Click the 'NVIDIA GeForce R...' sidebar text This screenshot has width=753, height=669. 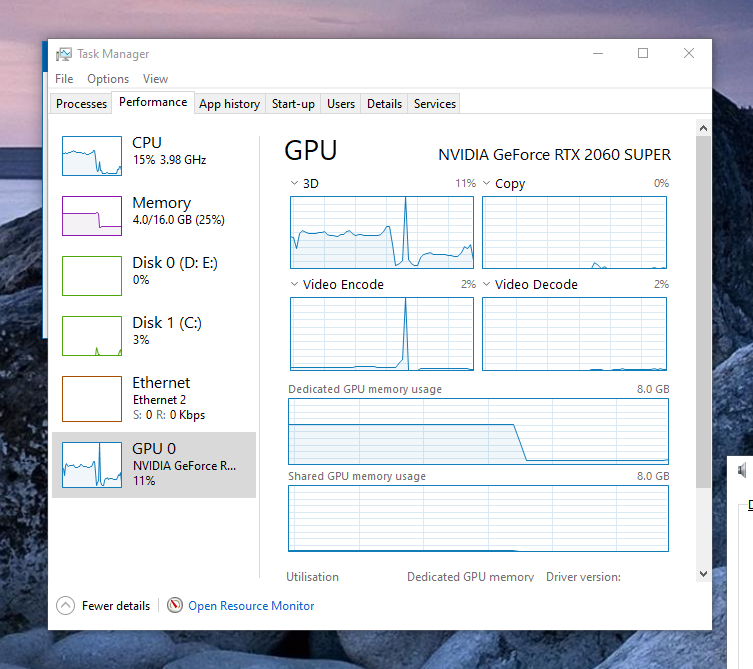click(x=184, y=466)
